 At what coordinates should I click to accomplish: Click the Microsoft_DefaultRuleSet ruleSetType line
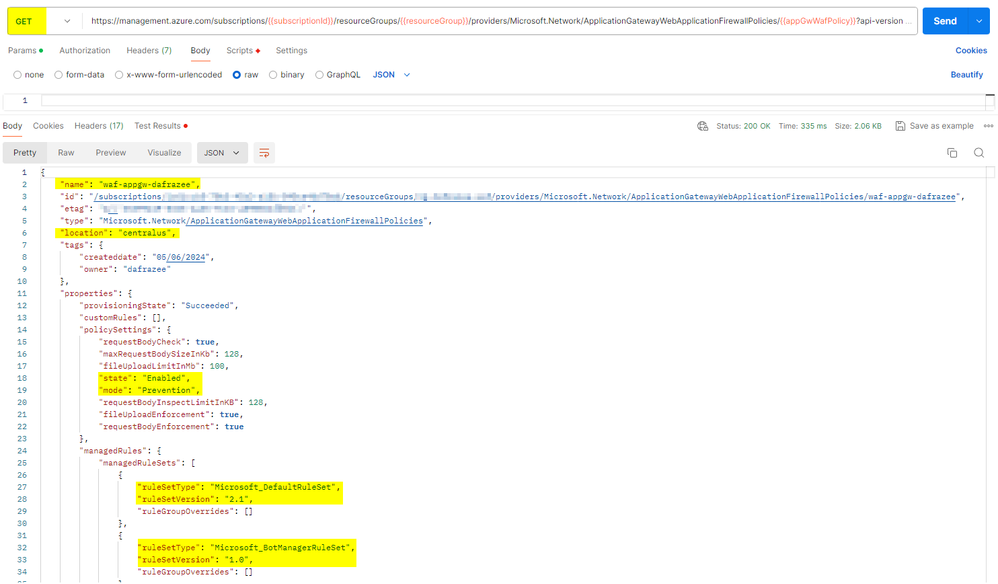(x=239, y=487)
